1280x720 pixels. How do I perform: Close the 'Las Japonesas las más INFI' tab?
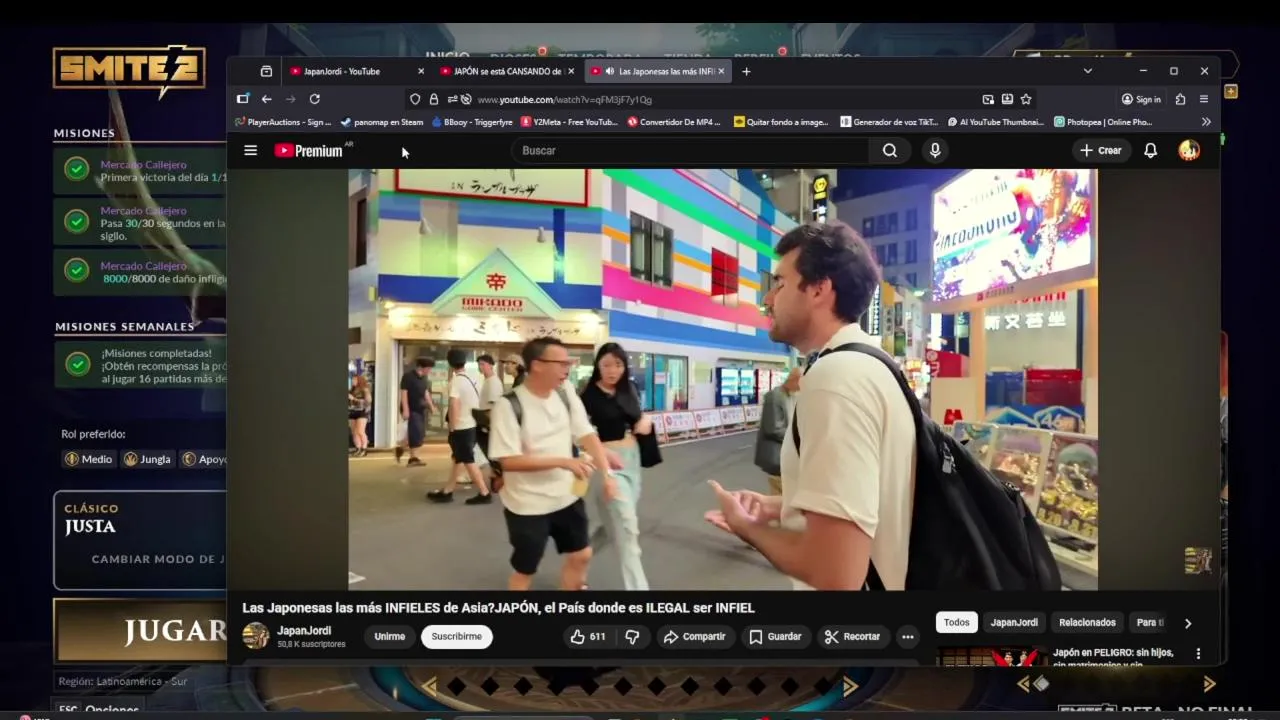pyautogui.click(x=721, y=71)
